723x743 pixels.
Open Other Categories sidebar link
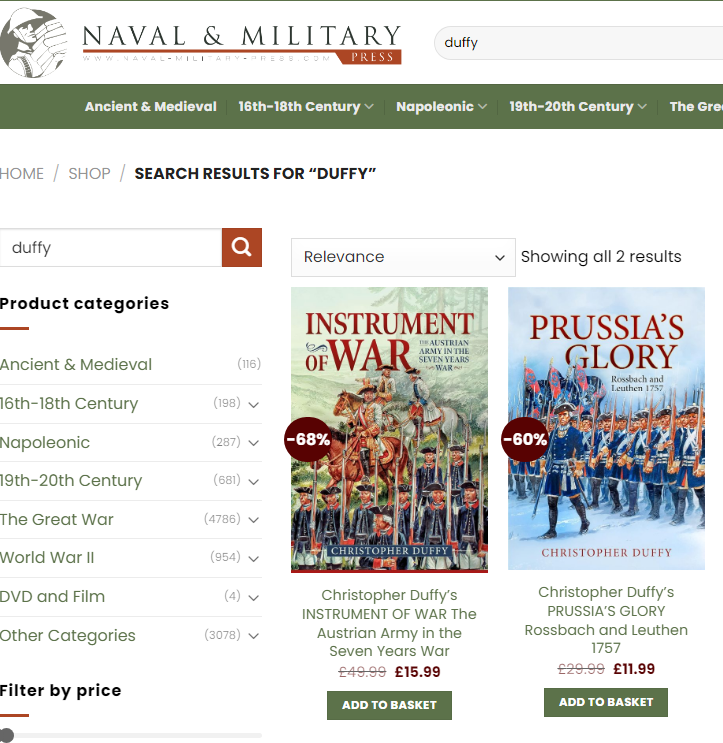tap(68, 635)
